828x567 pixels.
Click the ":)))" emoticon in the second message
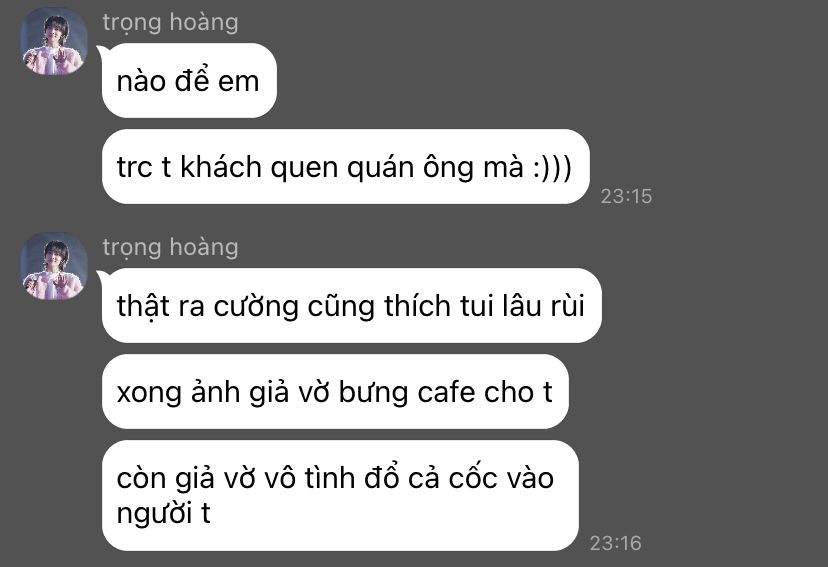[x=552, y=168]
